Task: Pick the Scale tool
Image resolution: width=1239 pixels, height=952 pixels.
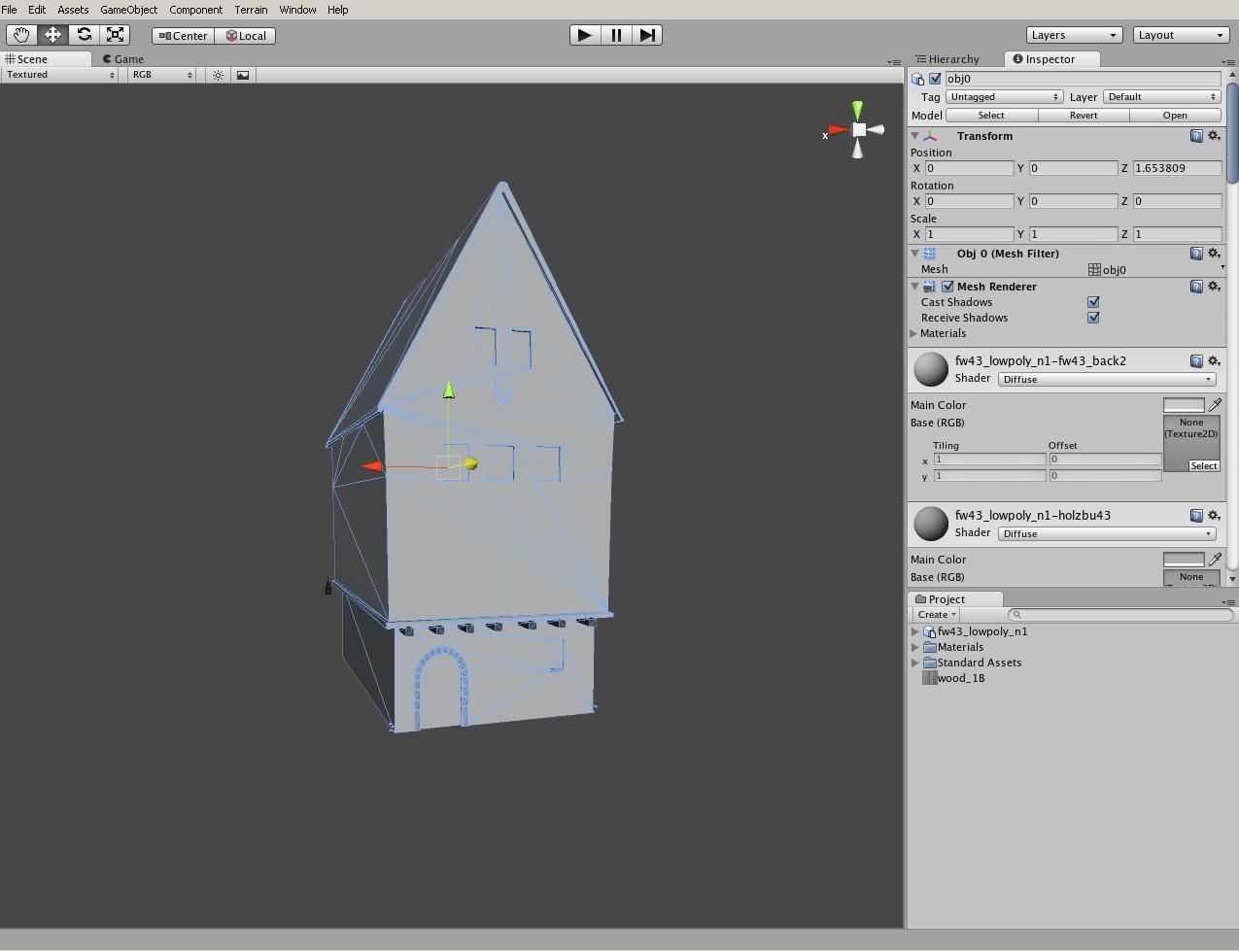Action: coord(115,34)
